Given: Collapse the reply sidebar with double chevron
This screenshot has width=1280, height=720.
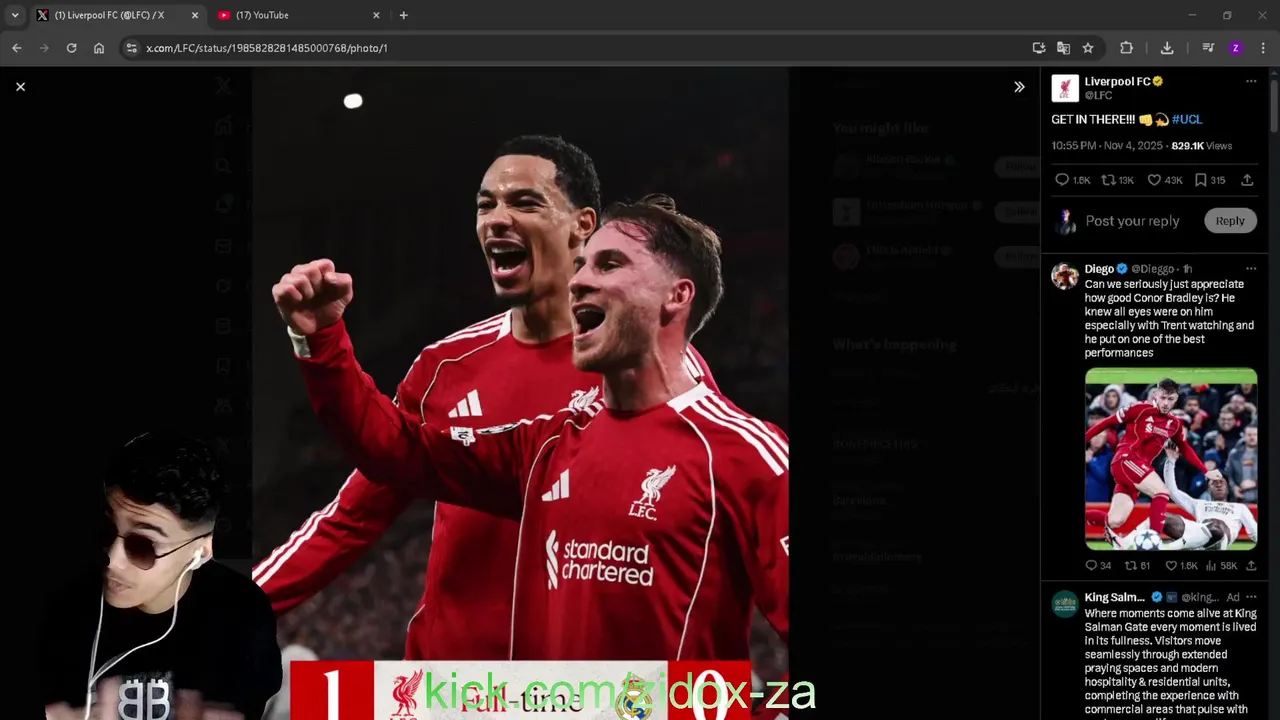Looking at the screenshot, I should [x=1019, y=87].
